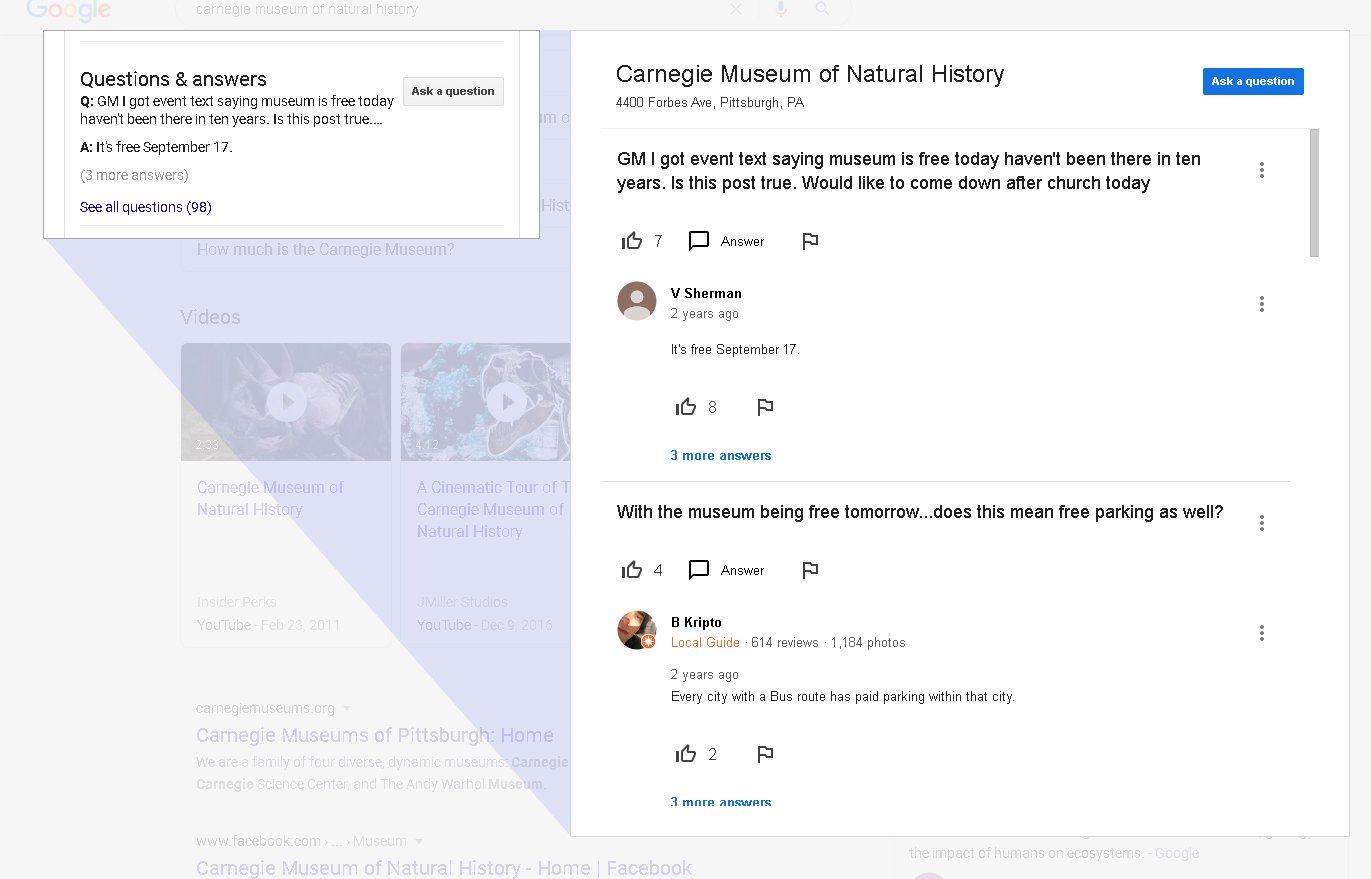This screenshot has height=879, width=1371.
Task: Click the Local Guide label
Action: 705,642
